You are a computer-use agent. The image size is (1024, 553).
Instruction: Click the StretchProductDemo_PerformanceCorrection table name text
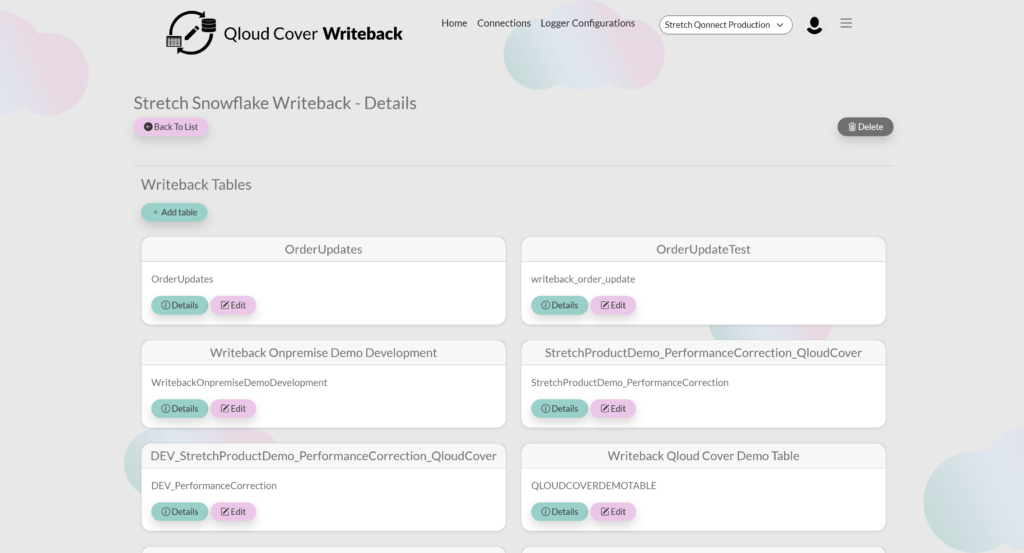tap(630, 383)
